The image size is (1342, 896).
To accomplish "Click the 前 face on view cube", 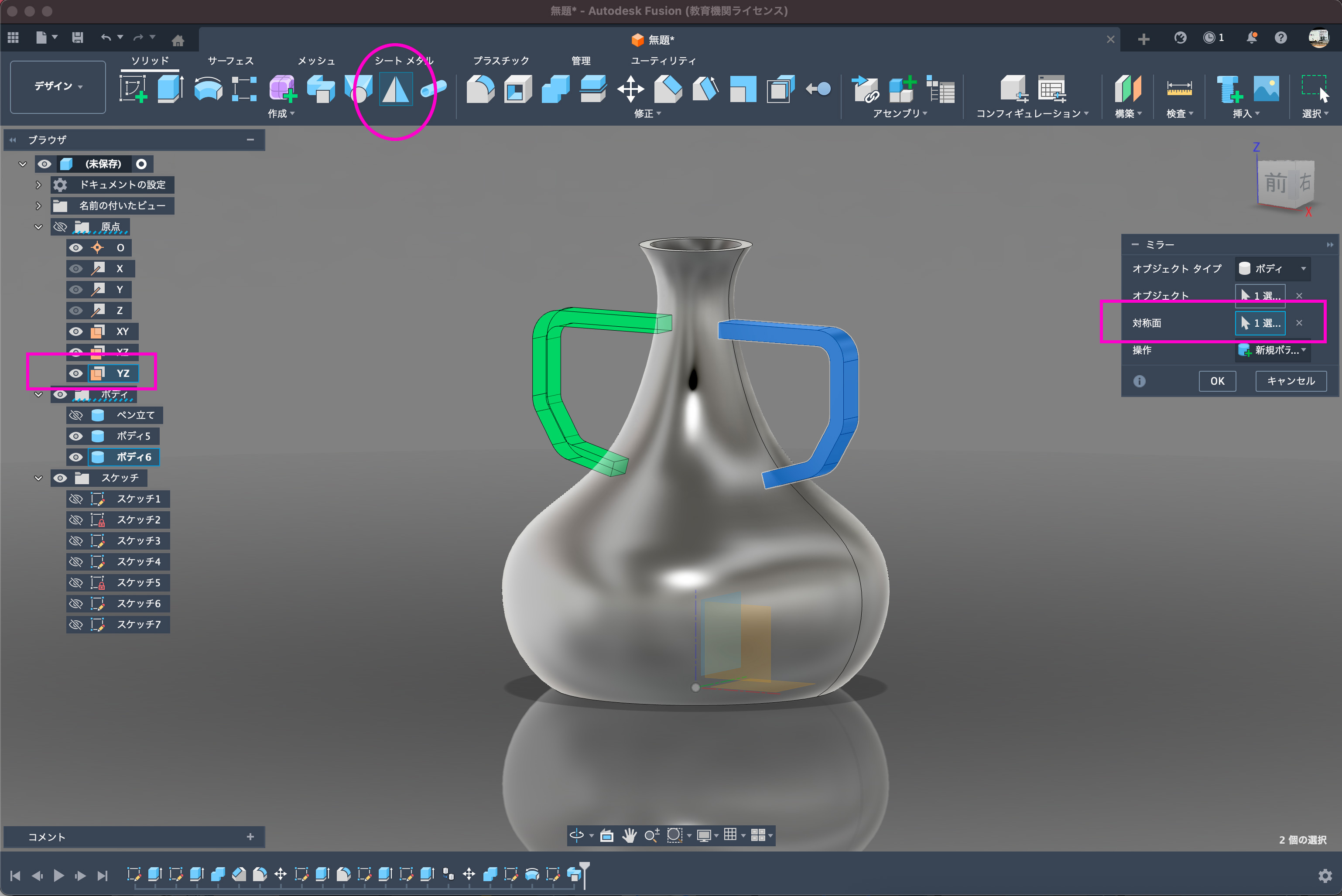I will point(1275,183).
